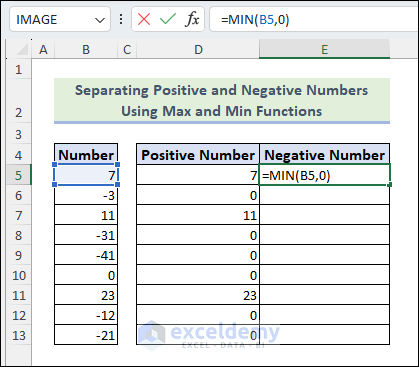Click cell B6 containing -3

tap(86, 195)
